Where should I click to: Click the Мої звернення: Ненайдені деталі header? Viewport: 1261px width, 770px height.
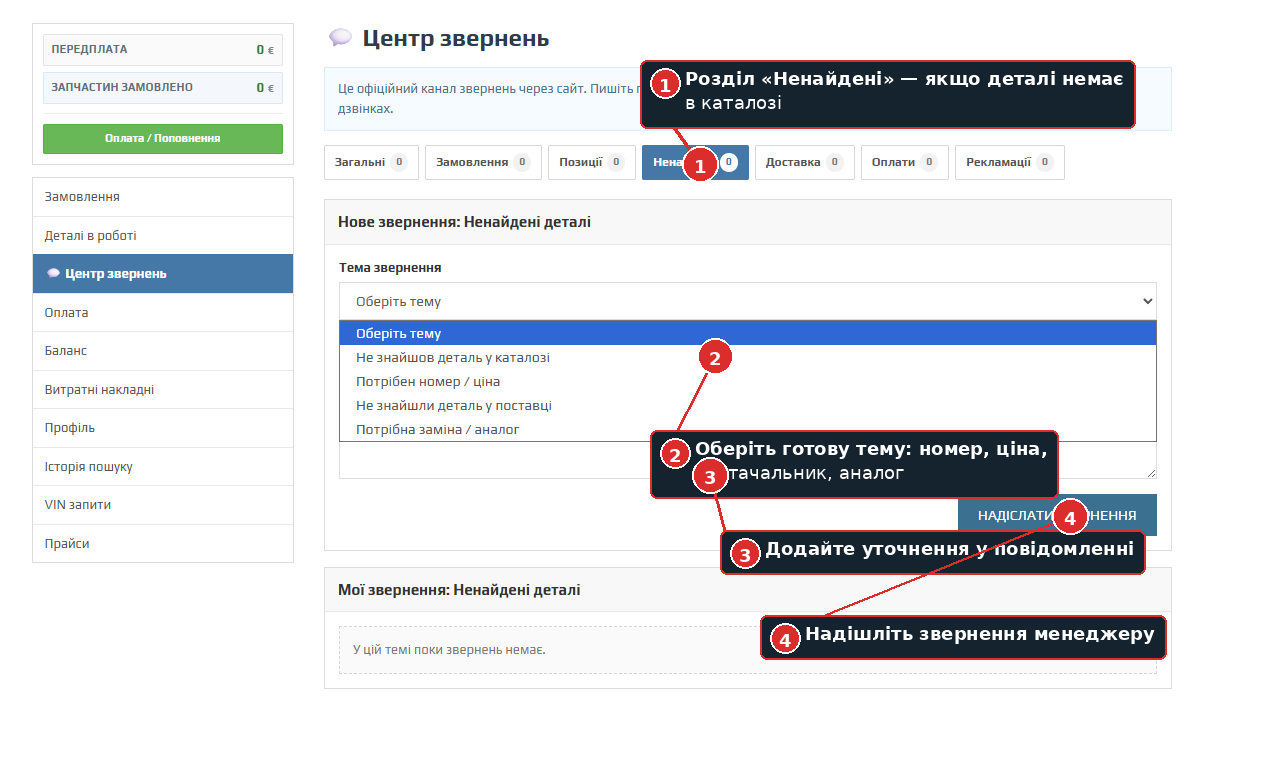pos(748,590)
